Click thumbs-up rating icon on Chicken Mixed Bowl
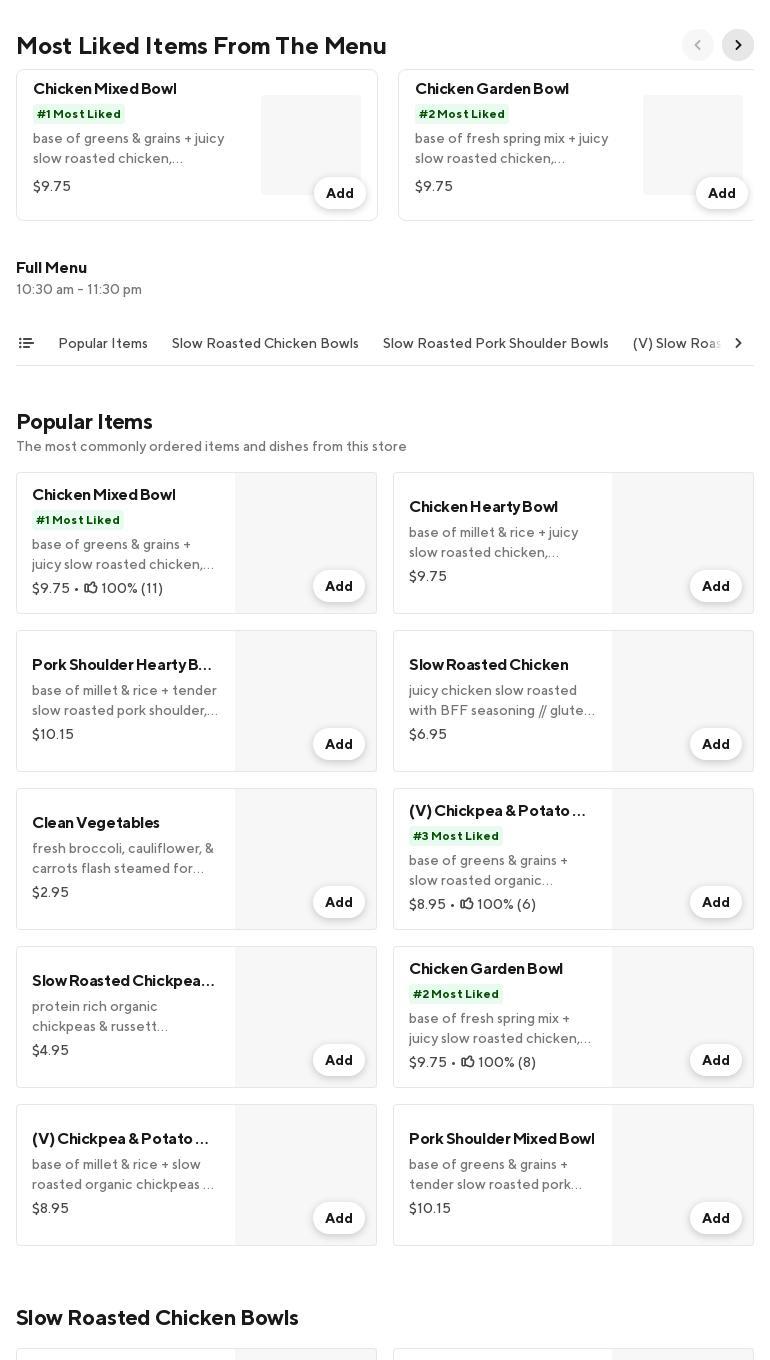This screenshot has height=1360, width=770. pos(91,588)
